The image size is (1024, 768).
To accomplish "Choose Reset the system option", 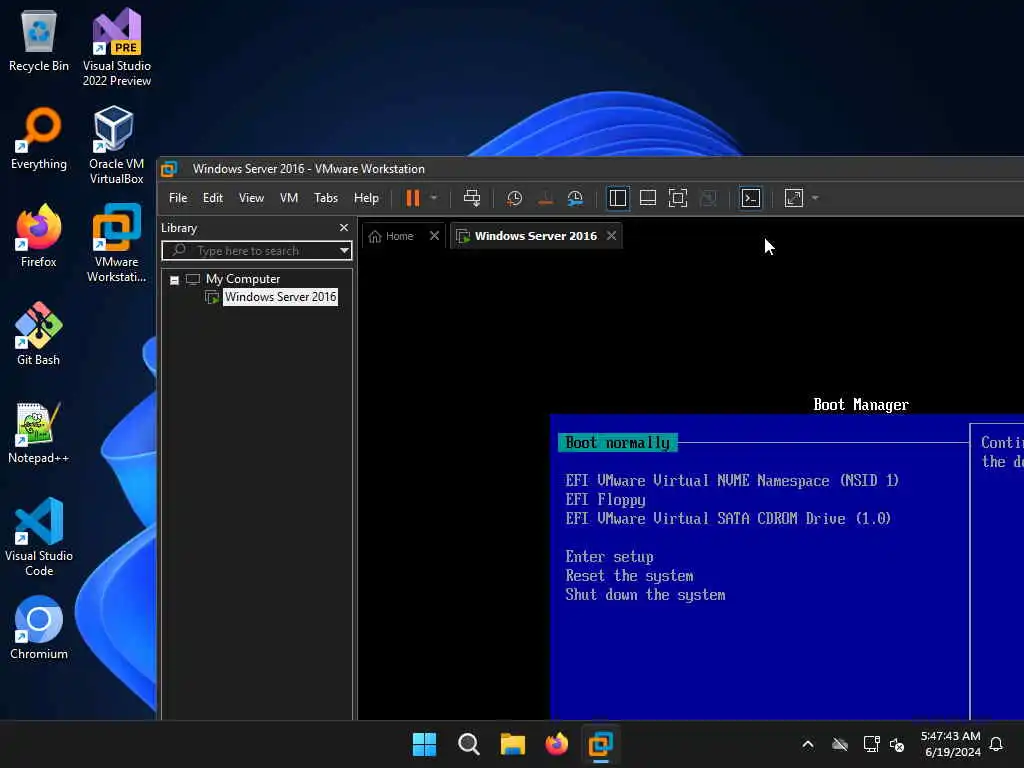I will pos(630,575).
